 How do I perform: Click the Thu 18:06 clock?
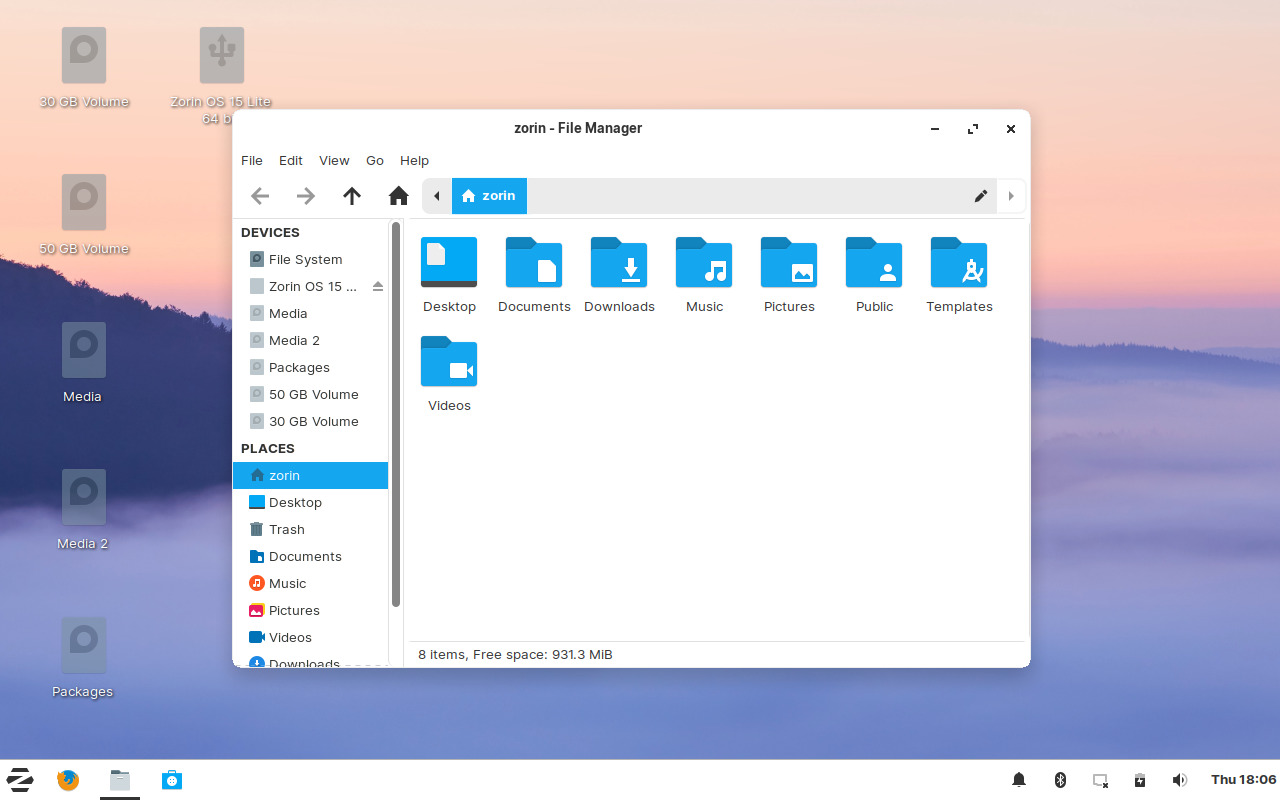click(1243, 780)
